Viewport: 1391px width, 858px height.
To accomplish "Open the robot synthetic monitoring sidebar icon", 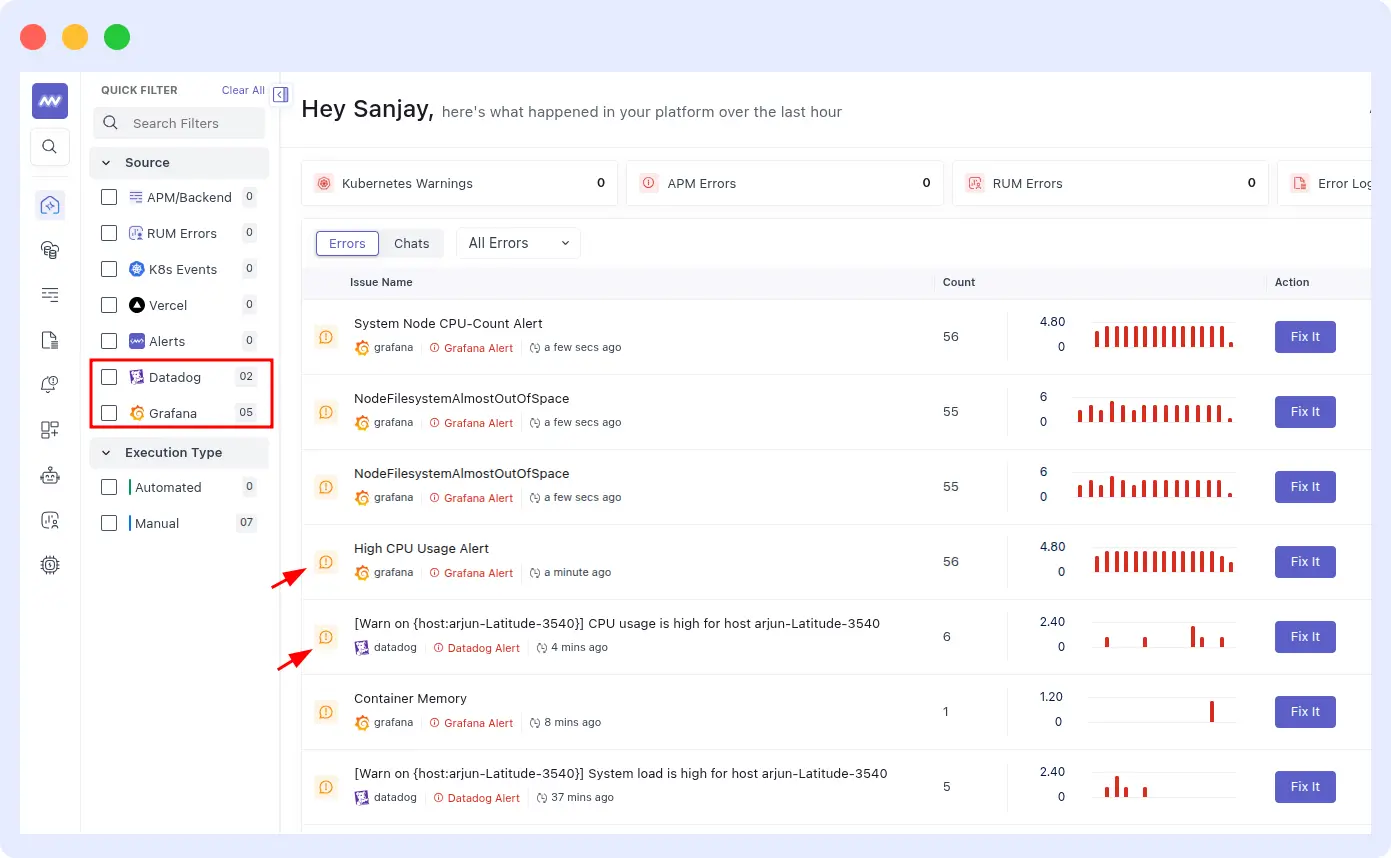I will point(50,475).
